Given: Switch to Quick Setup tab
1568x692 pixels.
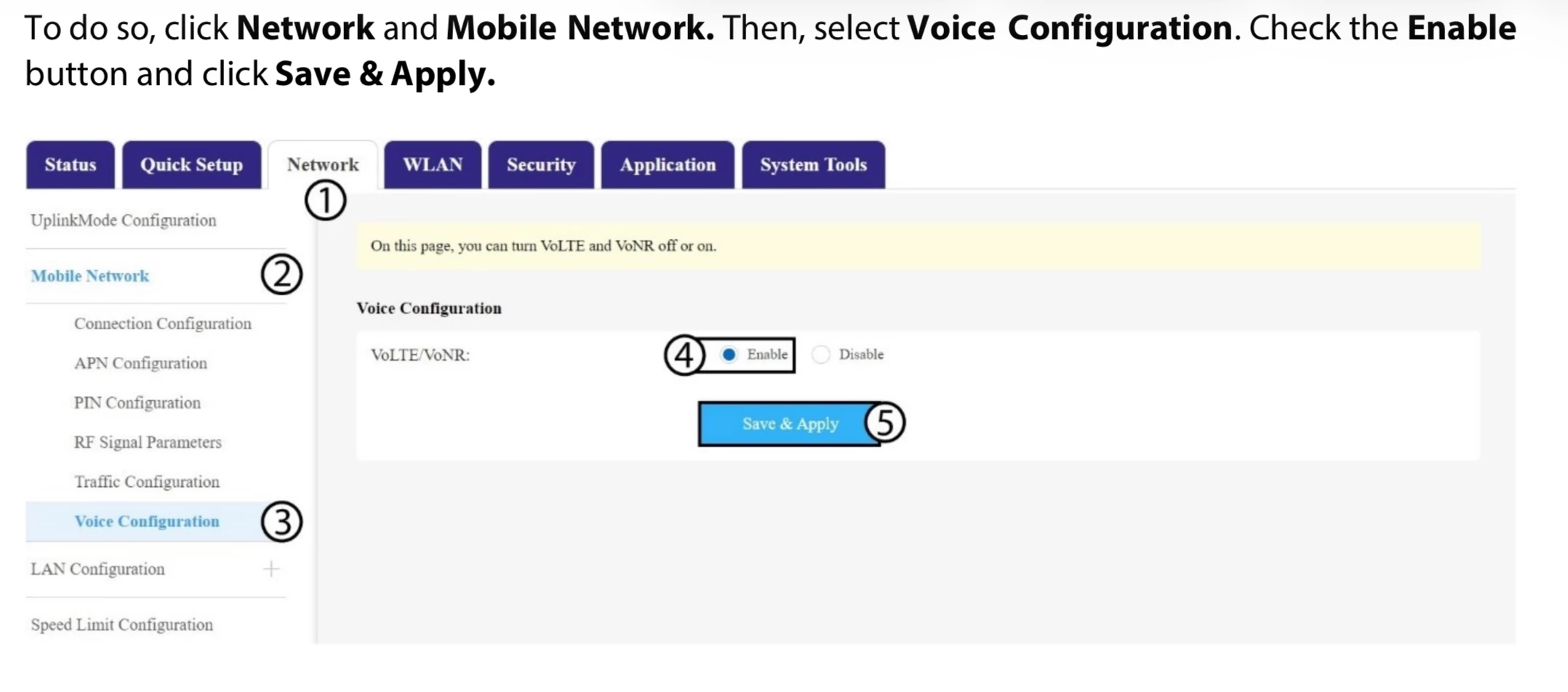Looking at the screenshot, I should click(x=191, y=165).
